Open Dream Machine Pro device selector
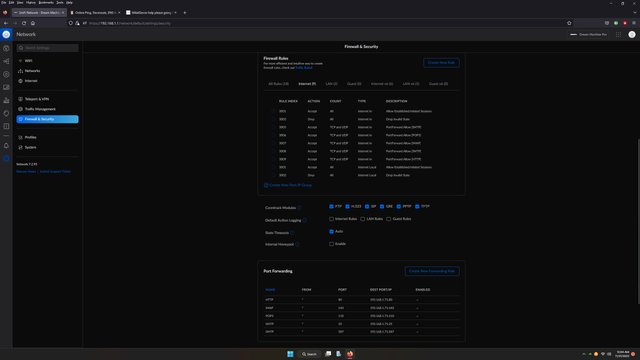The height and width of the screenshot is (360, 640). (x=588, y=35)
